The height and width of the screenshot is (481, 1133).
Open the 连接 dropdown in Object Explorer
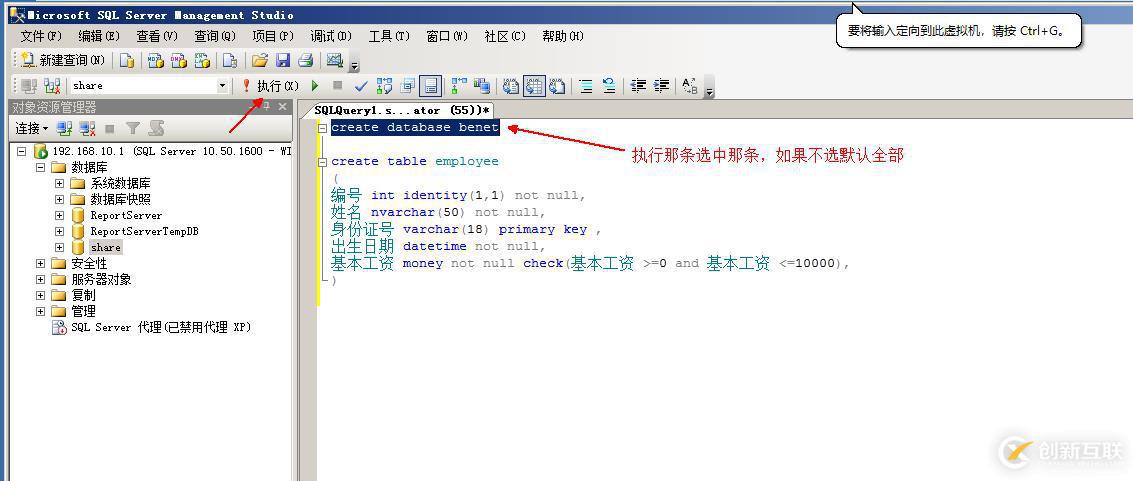[x=32, y=128]
